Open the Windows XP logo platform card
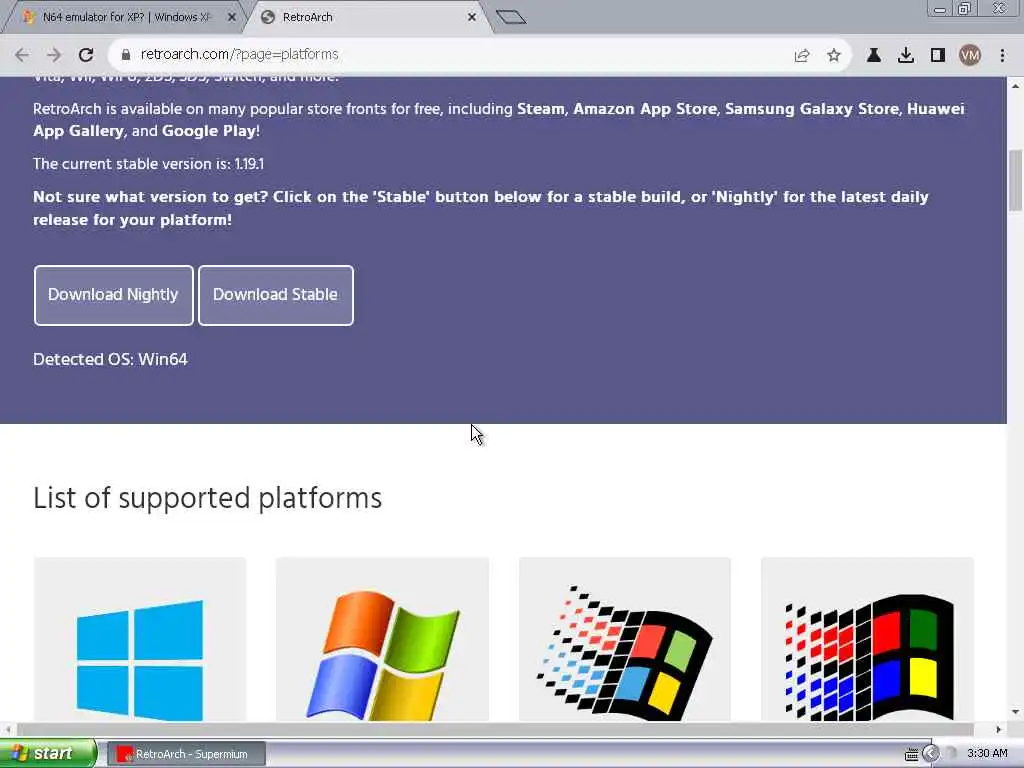Viewport: 1024px width, 768px height. click(x=382, y=640)
